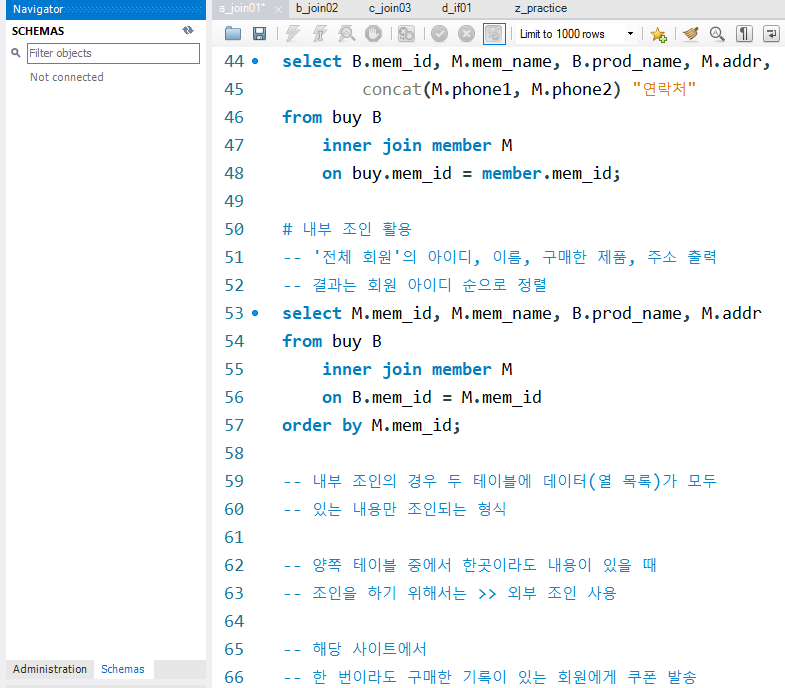The image size is (785, 688).
Task: Toggle word wrapping in the editor
Action: tap(771, 34)
